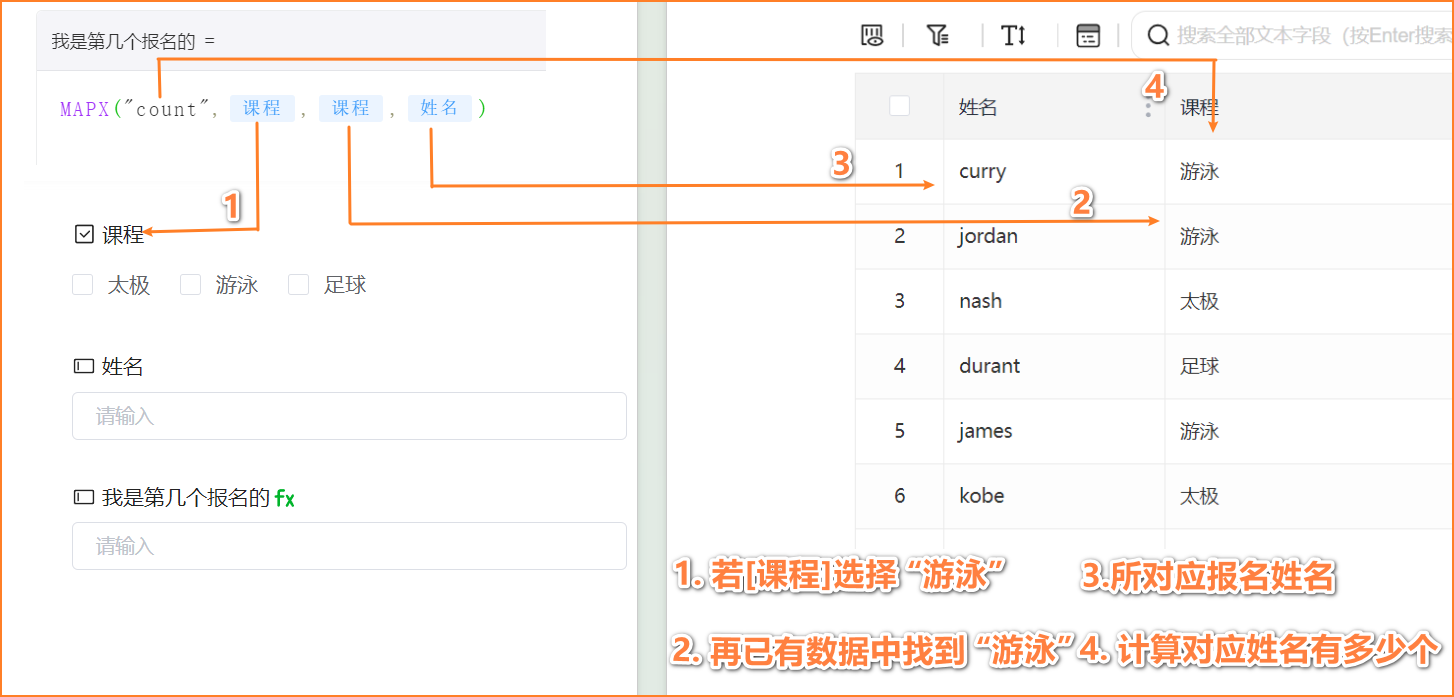Screen dimensions: 1454x697
Task: Open the filter conditions icon
Action: point(937,36)
